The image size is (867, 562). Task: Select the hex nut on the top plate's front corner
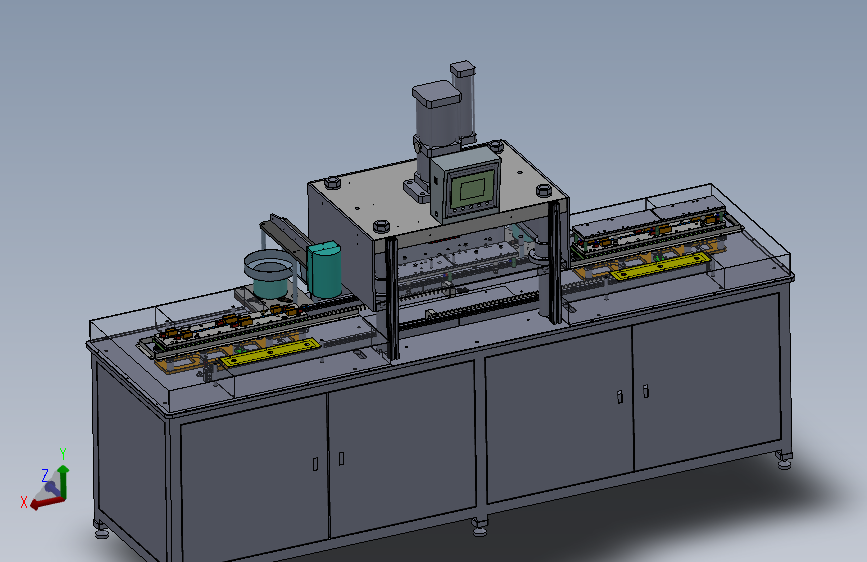[x=382, y=226]
